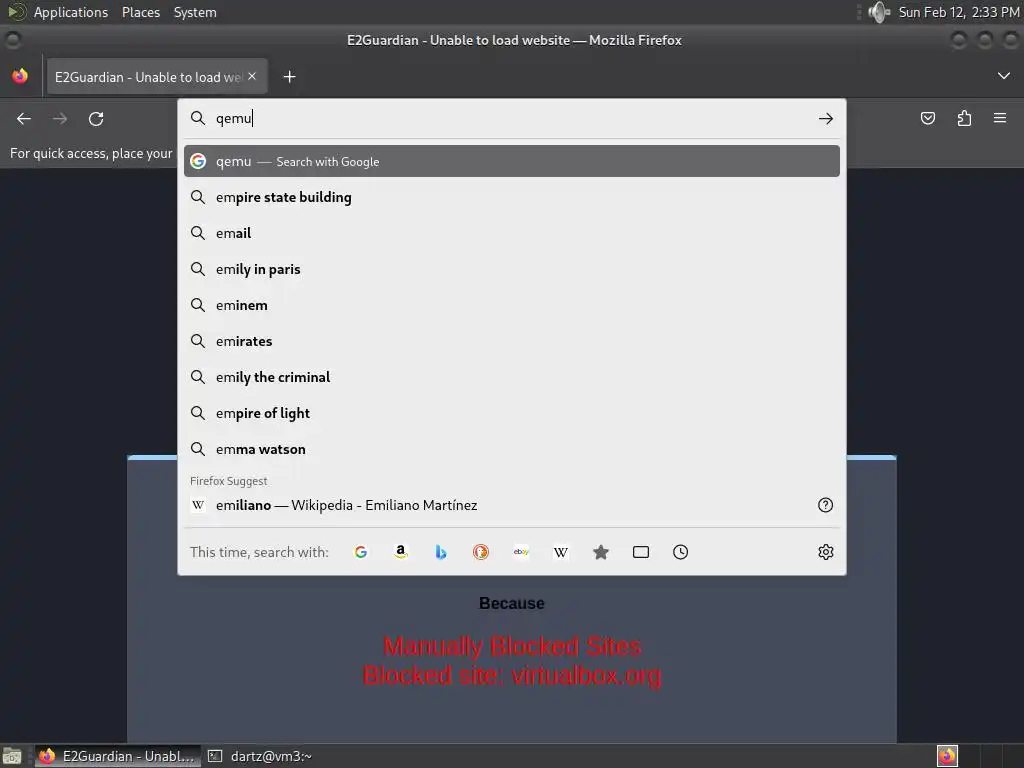1024x768 pixels.
Task: Open Firefox hamburger application menu
Action: (1000, 118)
